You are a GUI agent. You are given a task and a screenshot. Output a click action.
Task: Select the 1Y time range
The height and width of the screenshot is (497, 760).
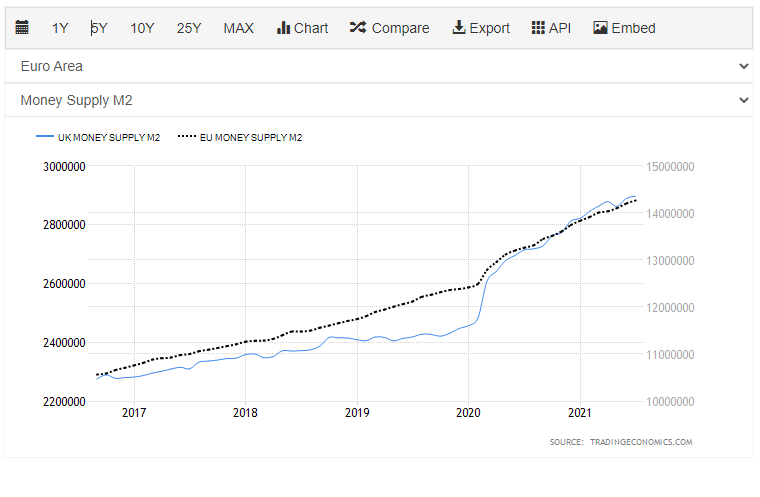coord(60,28)
